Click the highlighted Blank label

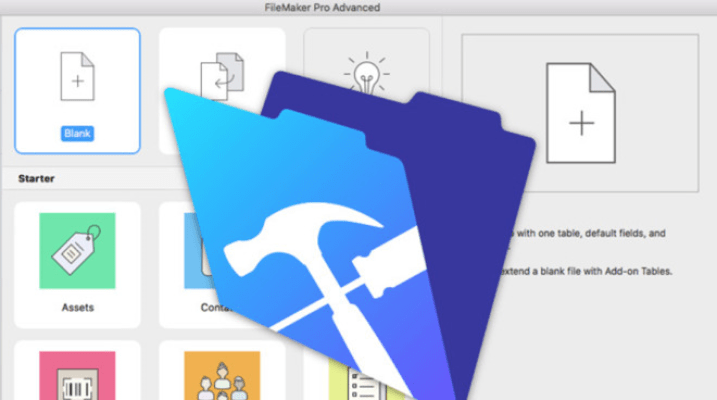[x=77, y=131]
